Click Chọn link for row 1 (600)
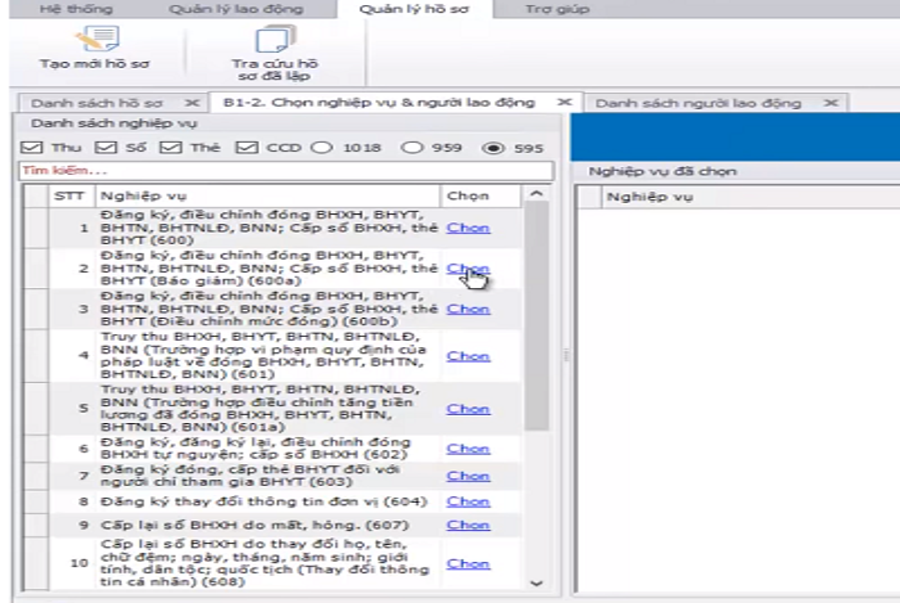This screenshot has height=603, width=900. [x=467, y=228]
